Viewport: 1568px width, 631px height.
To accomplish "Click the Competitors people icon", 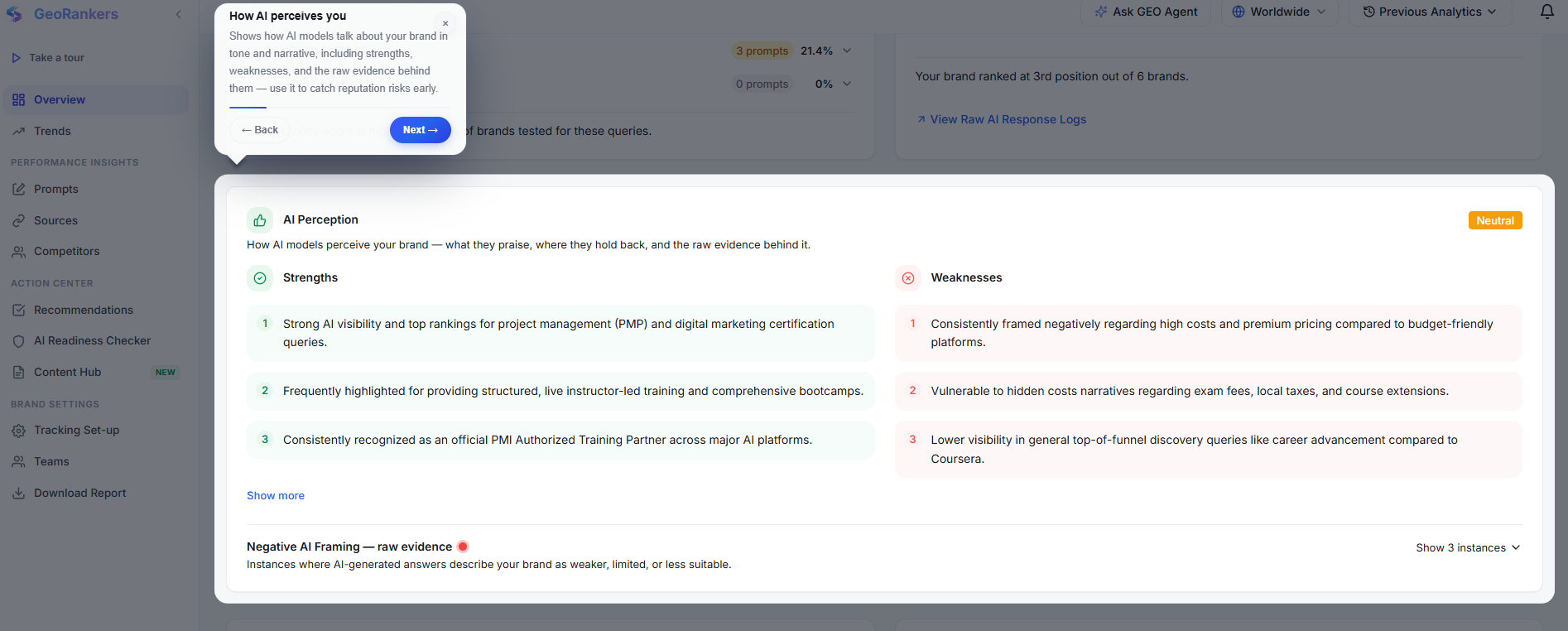I will (x=18, y=252).
